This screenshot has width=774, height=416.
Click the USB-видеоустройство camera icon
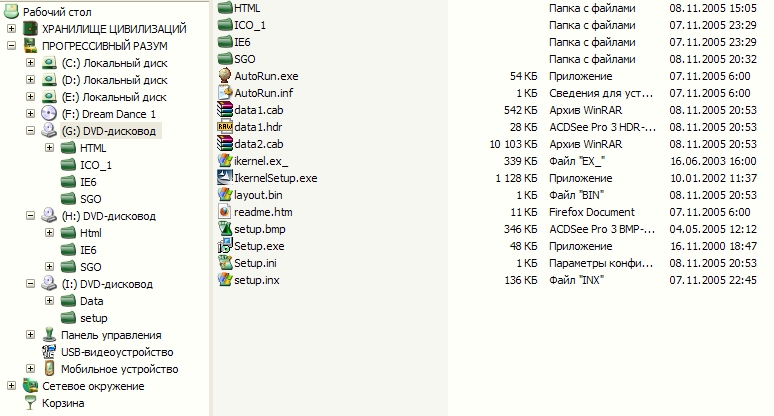tap(49, 352)
